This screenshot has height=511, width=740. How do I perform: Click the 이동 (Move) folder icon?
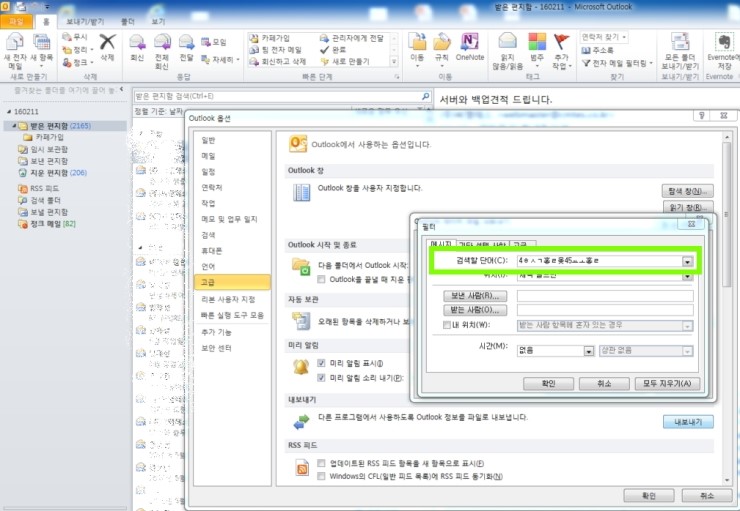coord(418,42)
